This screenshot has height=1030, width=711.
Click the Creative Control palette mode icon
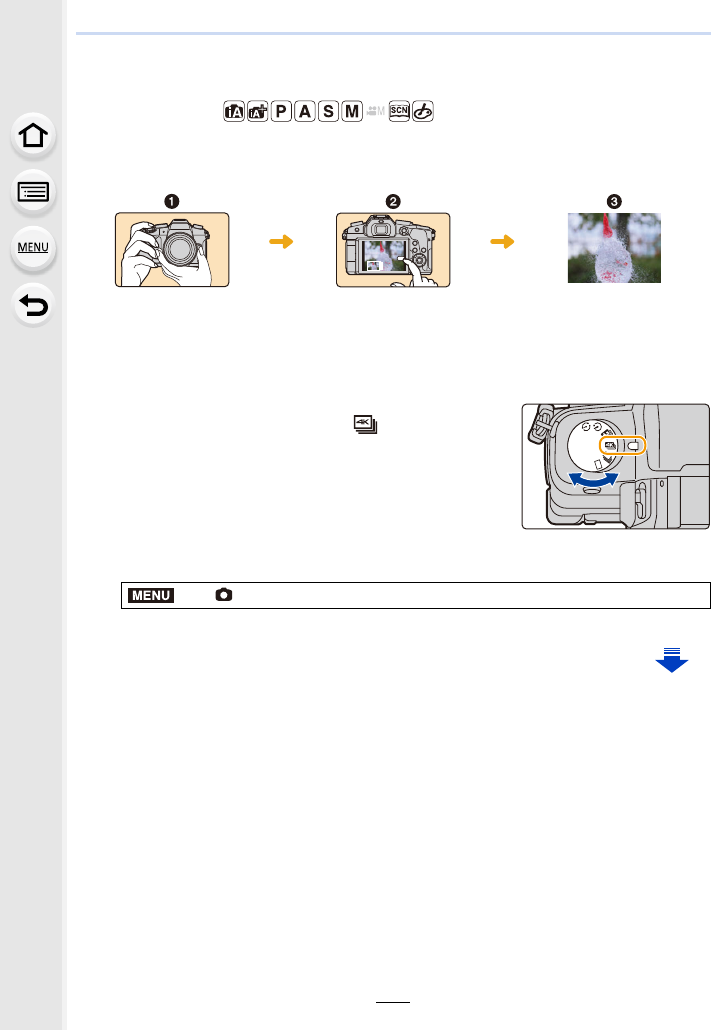[423, 112]
